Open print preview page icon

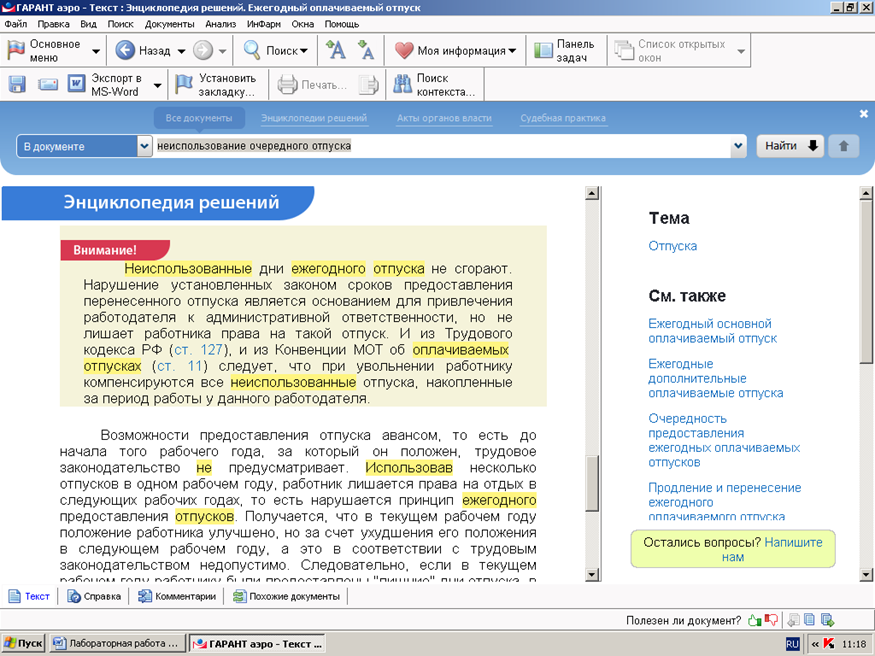click(368, 85)
